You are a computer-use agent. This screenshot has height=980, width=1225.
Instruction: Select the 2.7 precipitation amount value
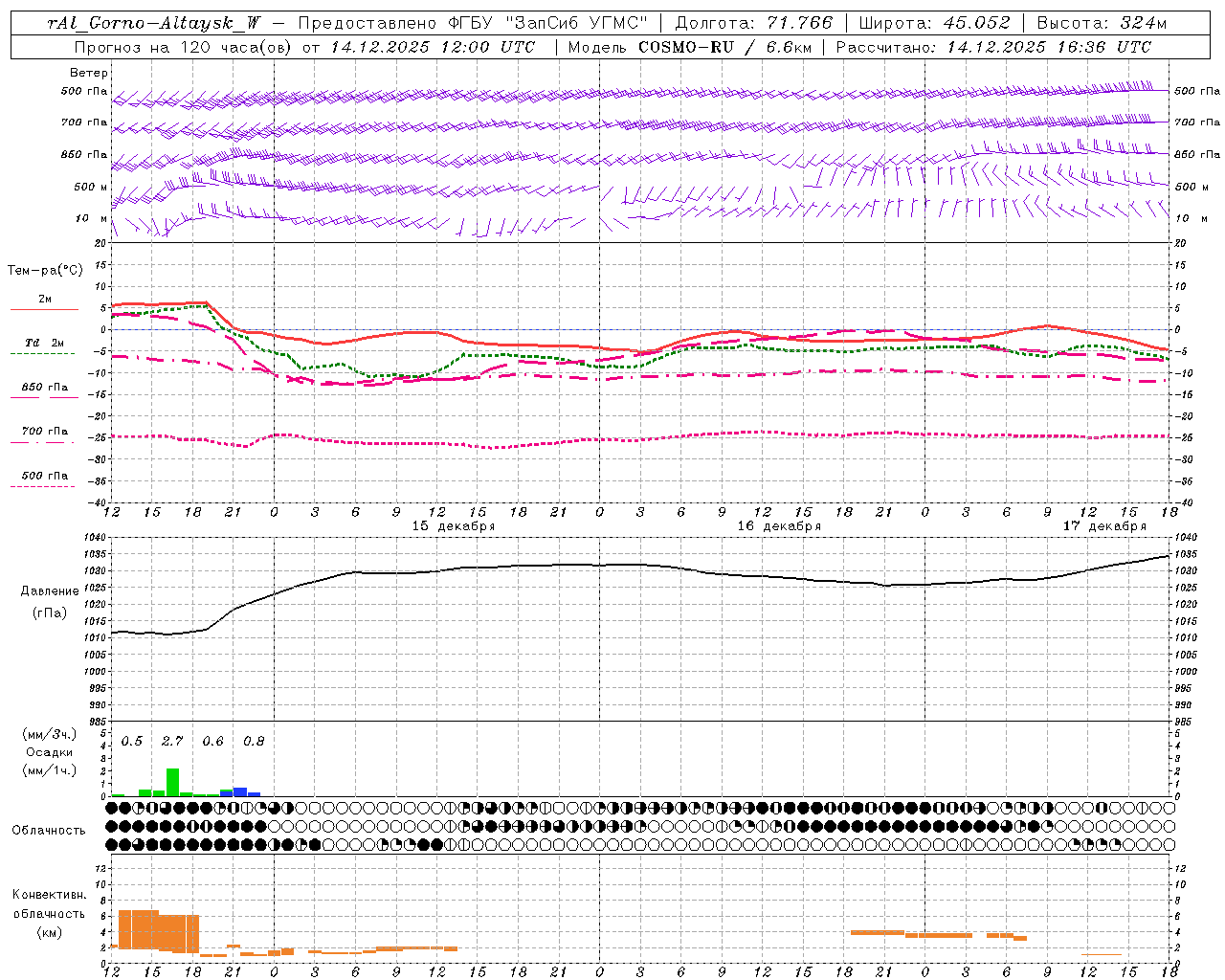[x=172, y=741]
